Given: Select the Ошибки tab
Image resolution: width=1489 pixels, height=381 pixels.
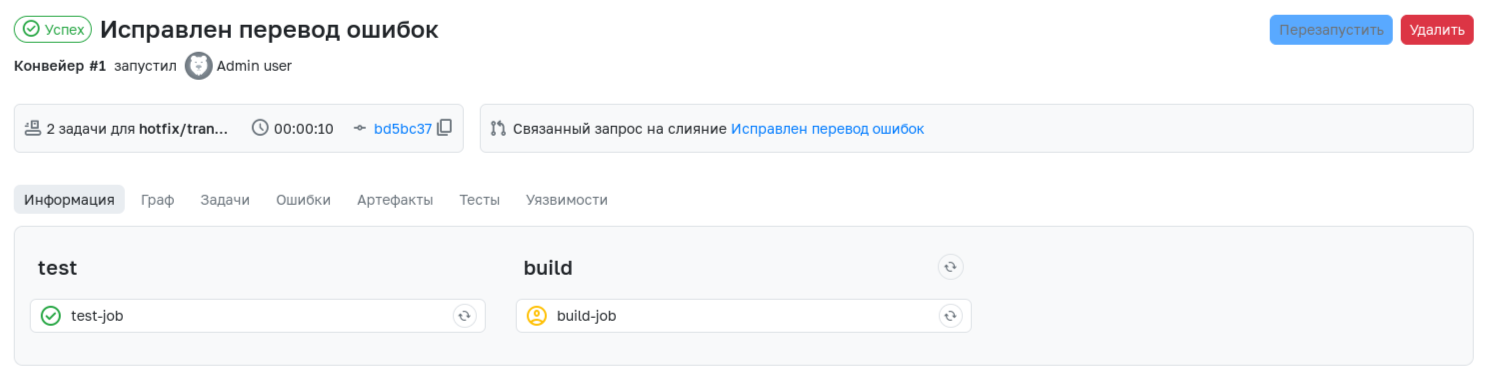Looking at the screenshot, I should [x=303, y=199].
